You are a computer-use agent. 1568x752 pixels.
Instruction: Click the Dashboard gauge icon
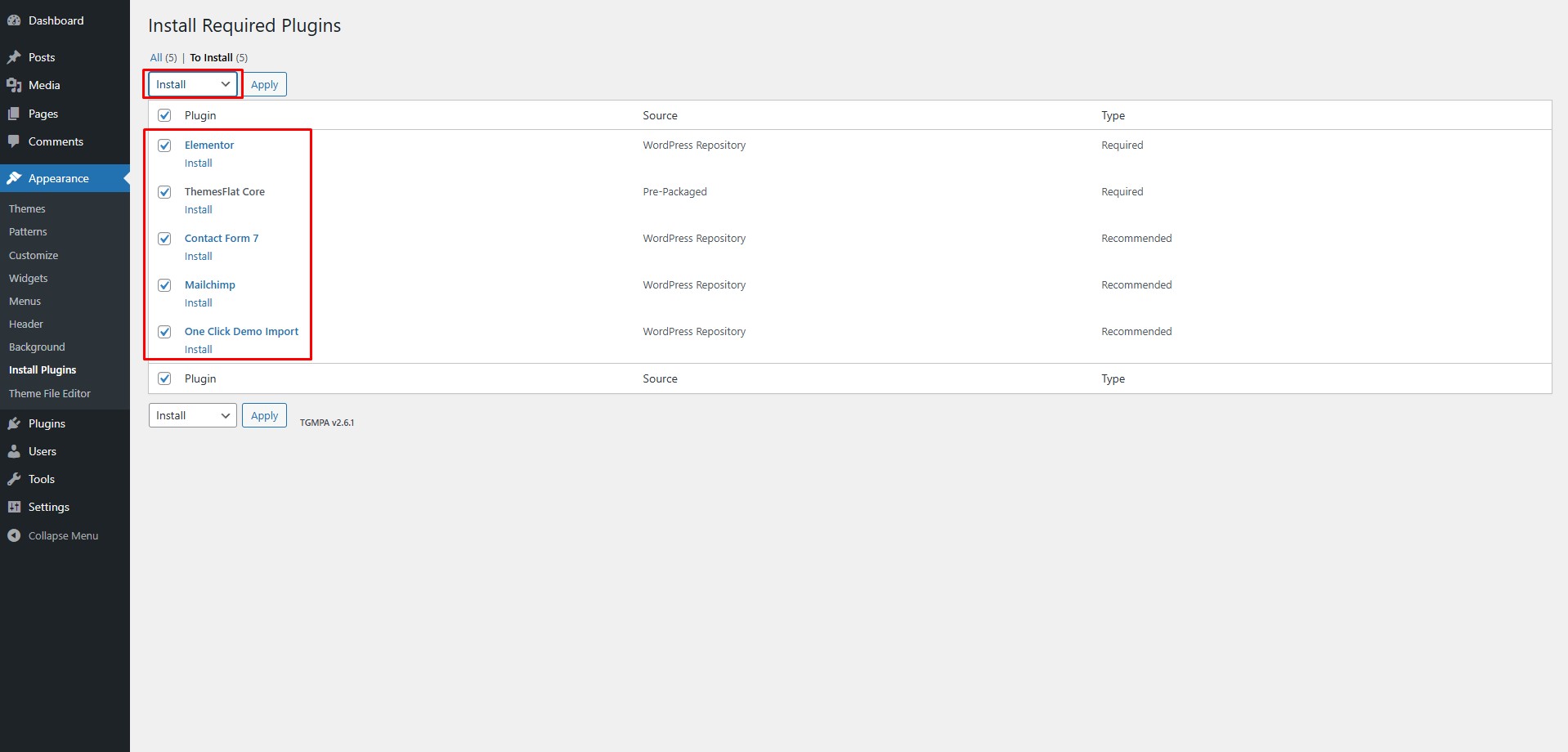pos(14,20)
